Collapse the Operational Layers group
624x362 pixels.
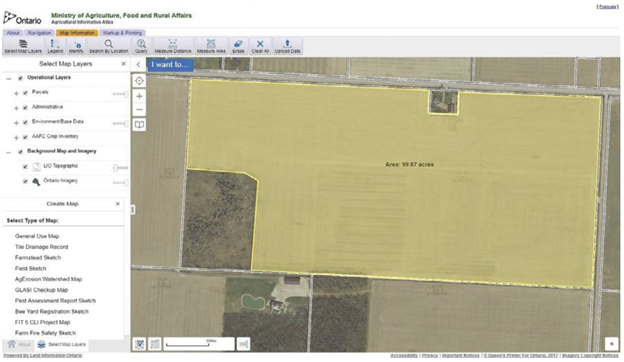(x=8, y=78)
